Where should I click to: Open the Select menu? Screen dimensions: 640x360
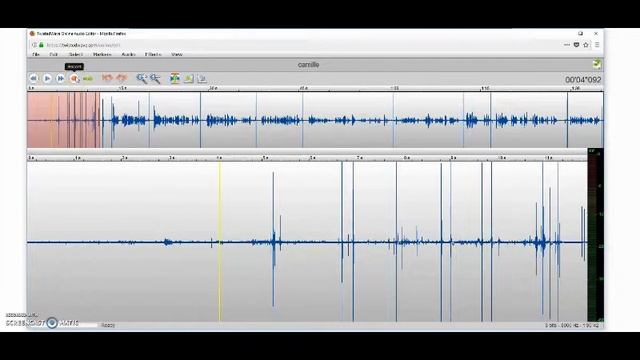click(x=76, y=54)
